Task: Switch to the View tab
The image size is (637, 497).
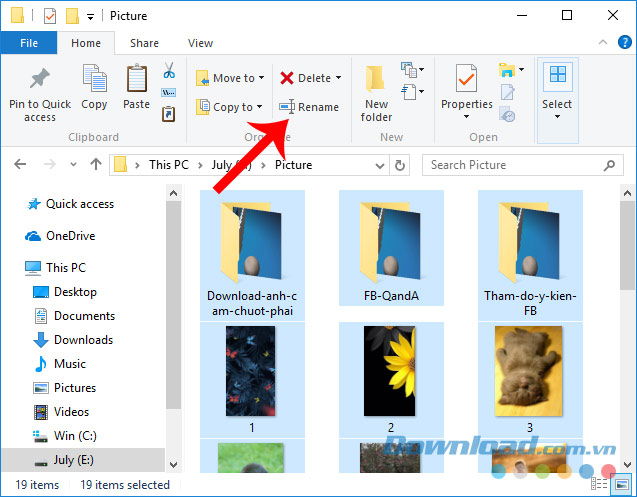Action: [200, 43]
